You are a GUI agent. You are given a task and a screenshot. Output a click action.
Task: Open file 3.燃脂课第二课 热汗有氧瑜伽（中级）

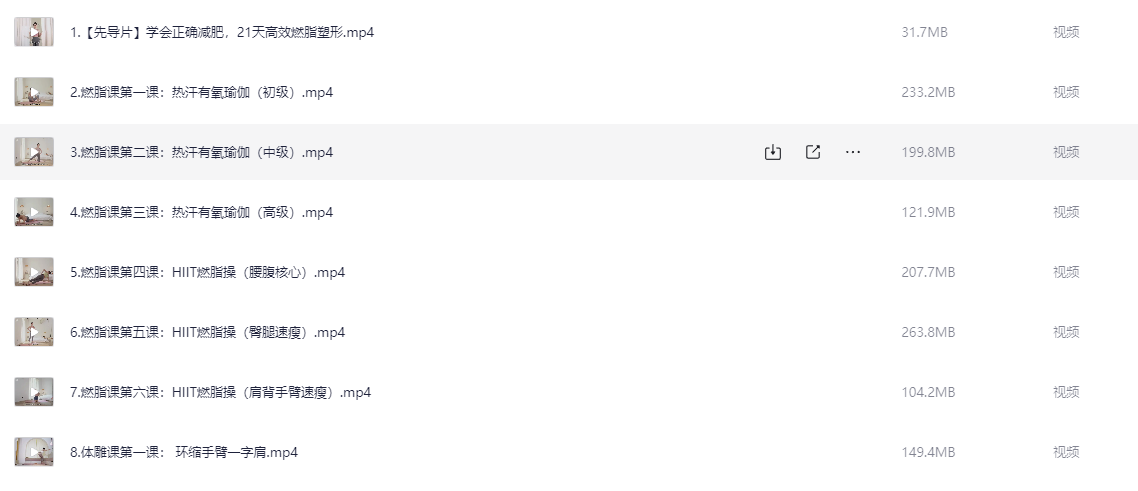click(201, 152)
